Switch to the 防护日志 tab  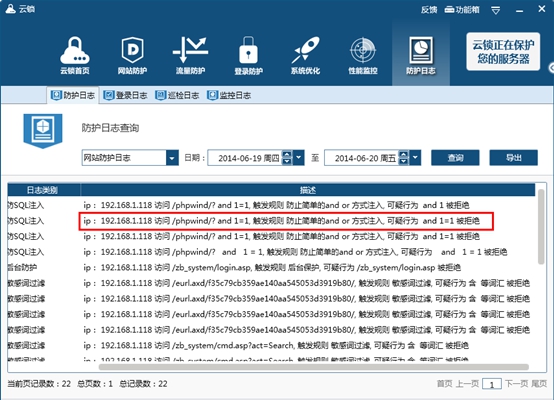73,95
